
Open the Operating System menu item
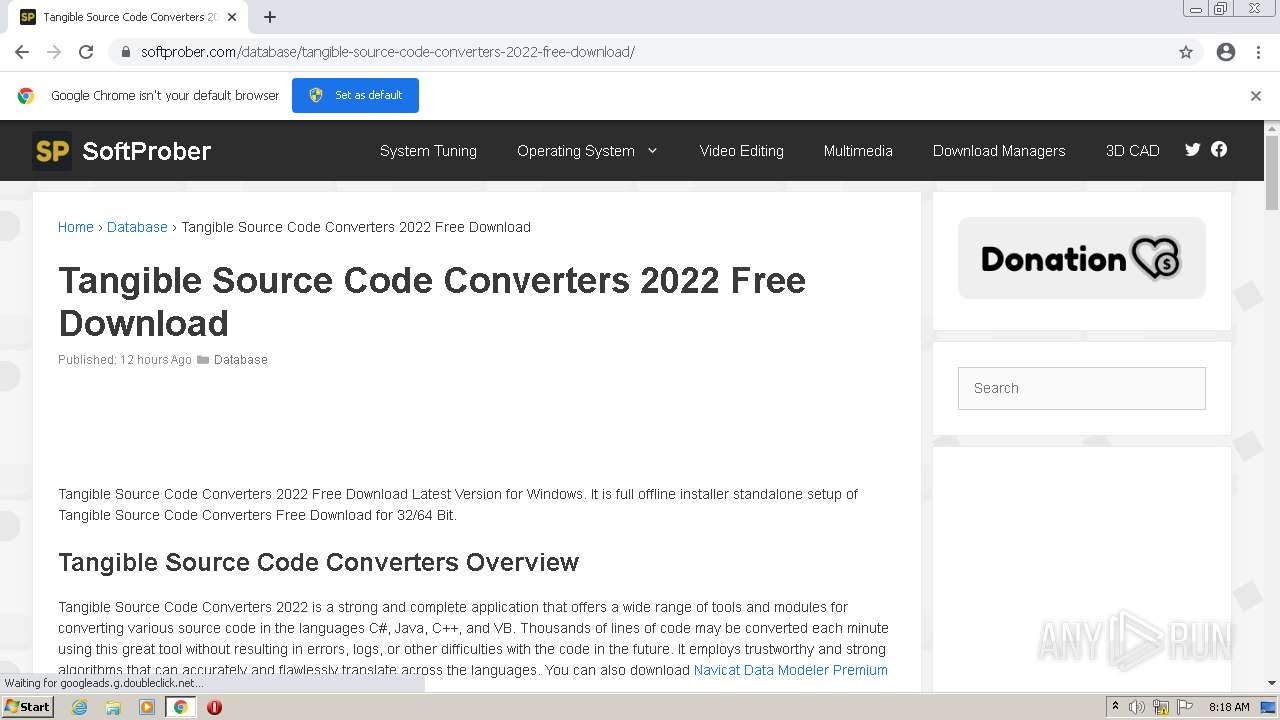click(x=576, y=151)
